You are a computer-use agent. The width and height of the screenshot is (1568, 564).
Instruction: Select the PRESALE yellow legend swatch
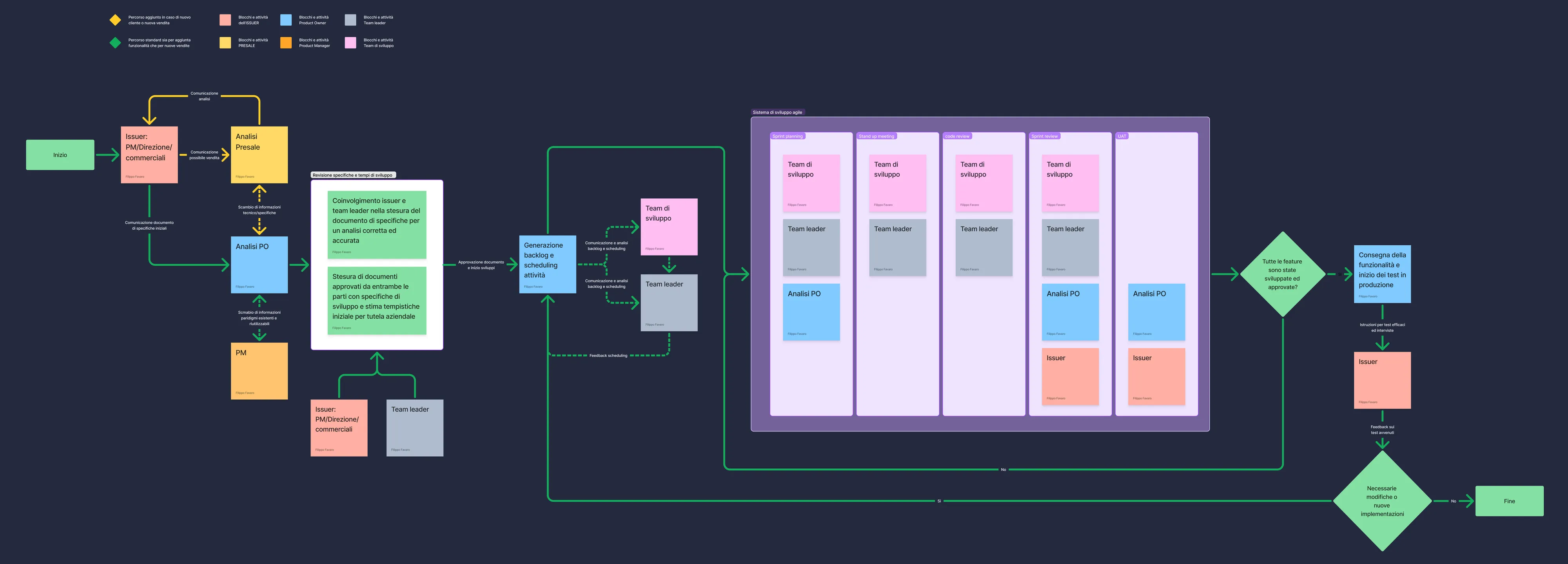point(225,43)
